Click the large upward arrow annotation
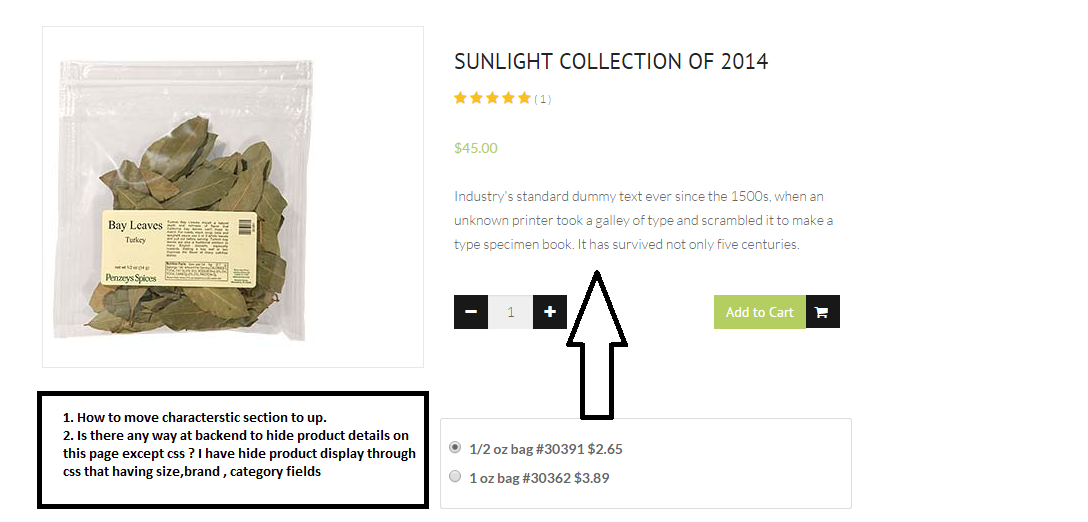1088x522 pixels. tap(597, 350)
